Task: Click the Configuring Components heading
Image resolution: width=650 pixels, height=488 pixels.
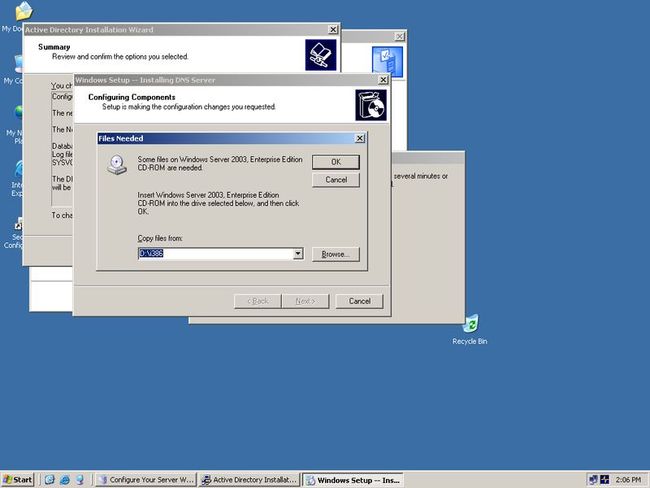Action: pos(131,97)
